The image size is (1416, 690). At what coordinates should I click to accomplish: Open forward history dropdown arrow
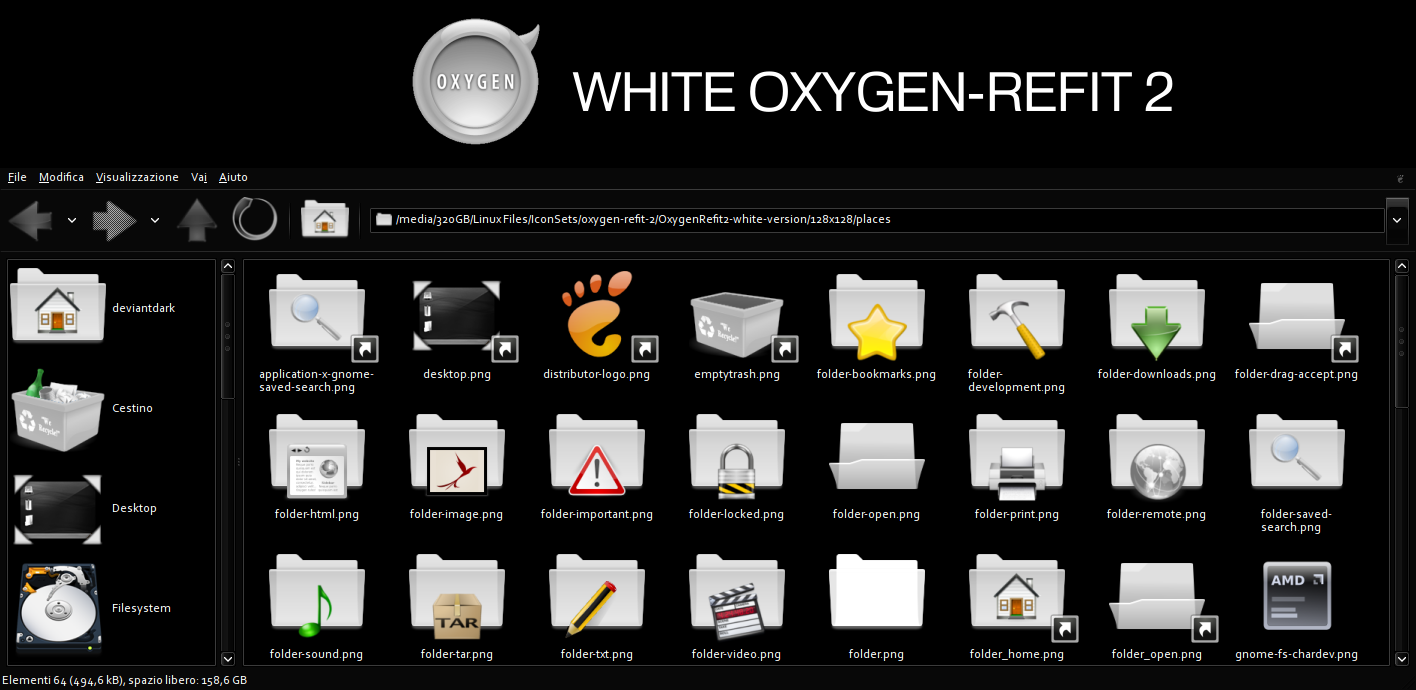click(155, 220)
